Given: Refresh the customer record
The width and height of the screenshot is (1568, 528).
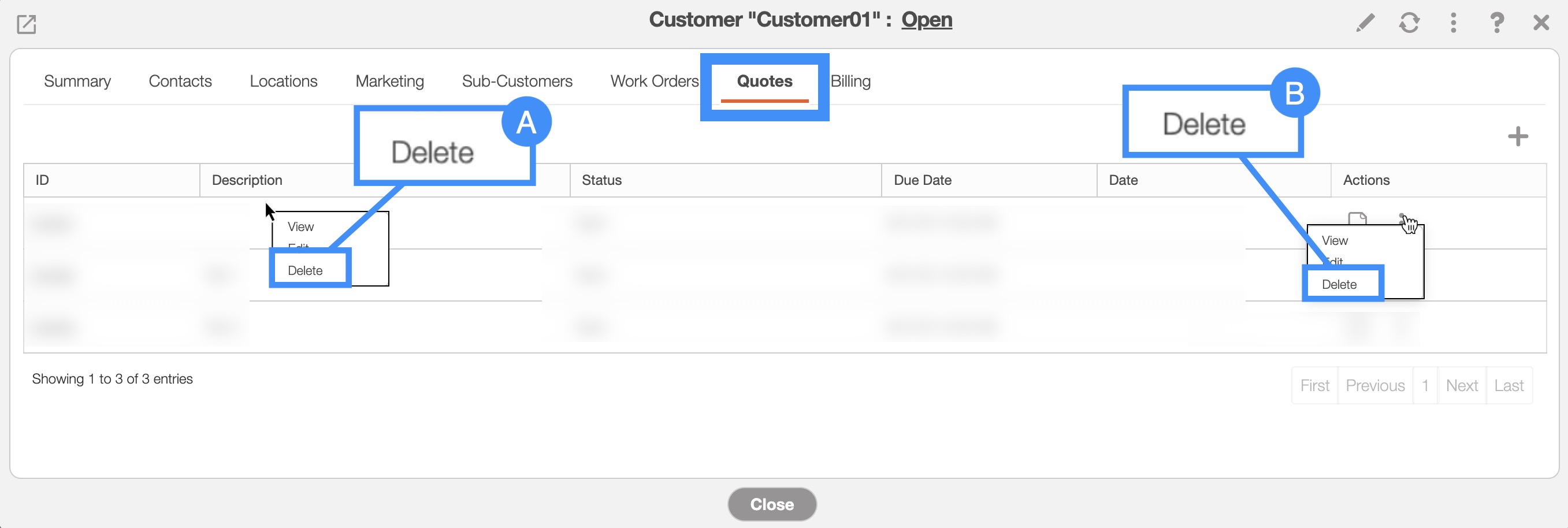Looking at the screenshot, I should pyautogui.click(x=1409, y=23).
